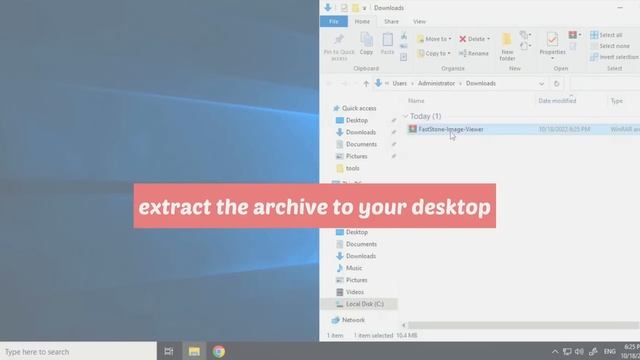Click the Rename button in ribbon
Image resolution: width=640 pixels, height=360 pixels.
point(473,53)
